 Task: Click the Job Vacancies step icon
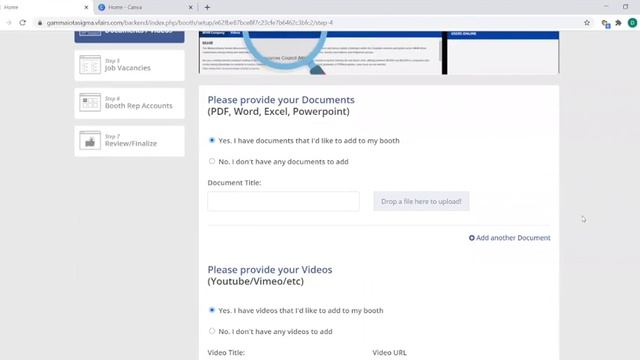click(90, 64)
